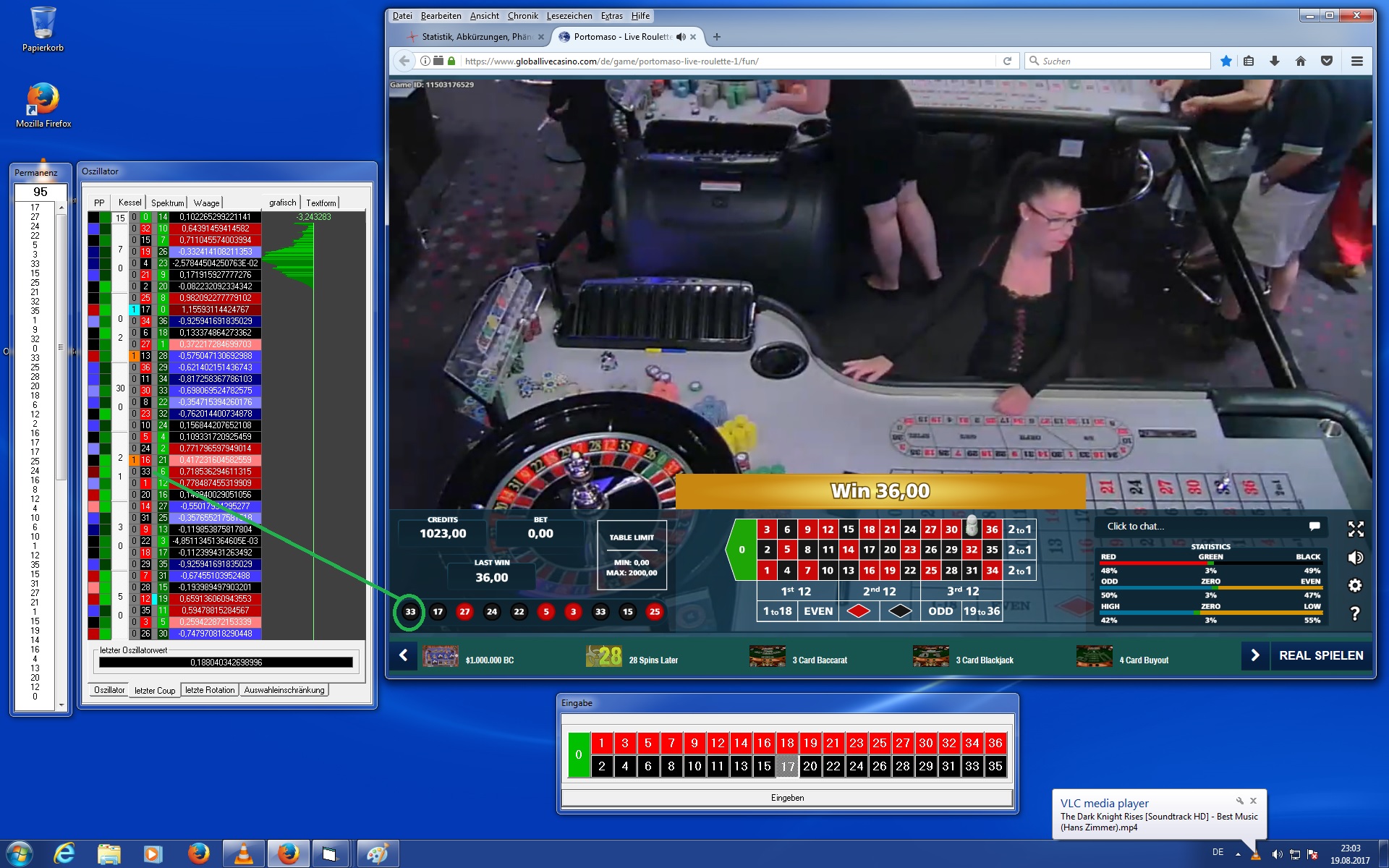Open the DE language indicator in tray
The height and width of the screenshot is (868, 1389).
click(1218, 853)
